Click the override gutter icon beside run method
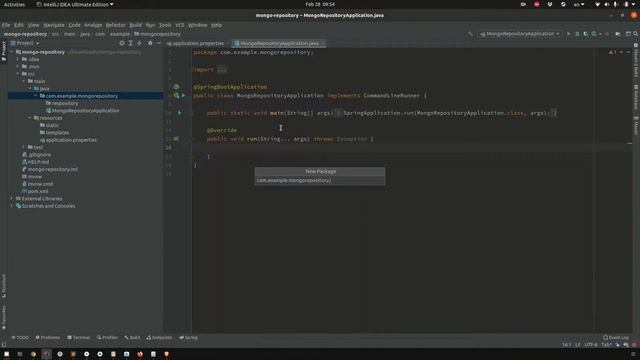 click(176, 139)
